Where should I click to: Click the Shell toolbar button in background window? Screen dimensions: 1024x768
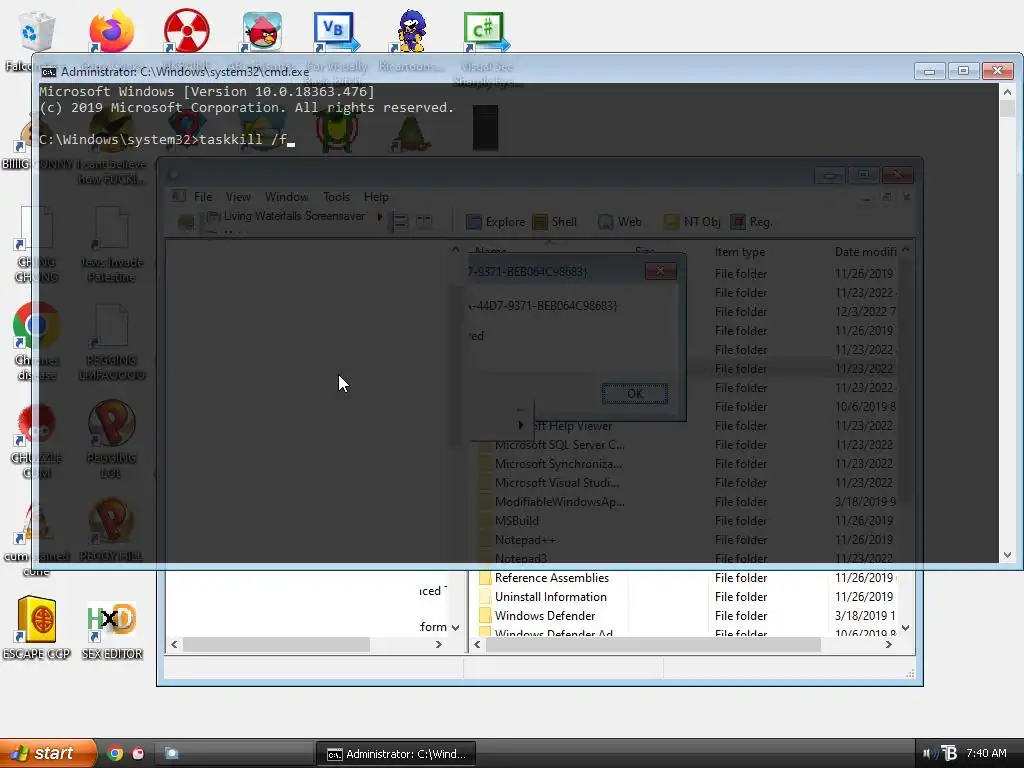(x=555, y=222)
